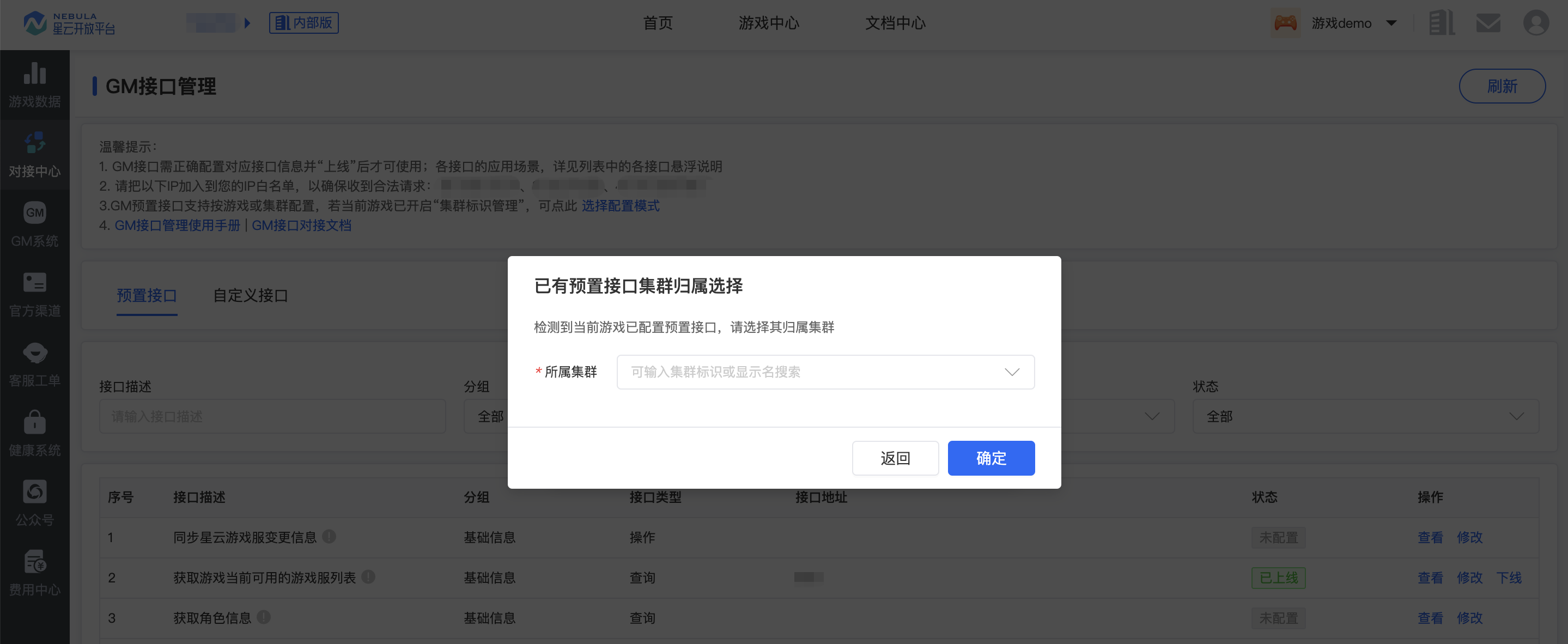Click 修改 for 同步星云游戏服变更信息
The image size is (1568, 644).
(x=1469, y=537)
